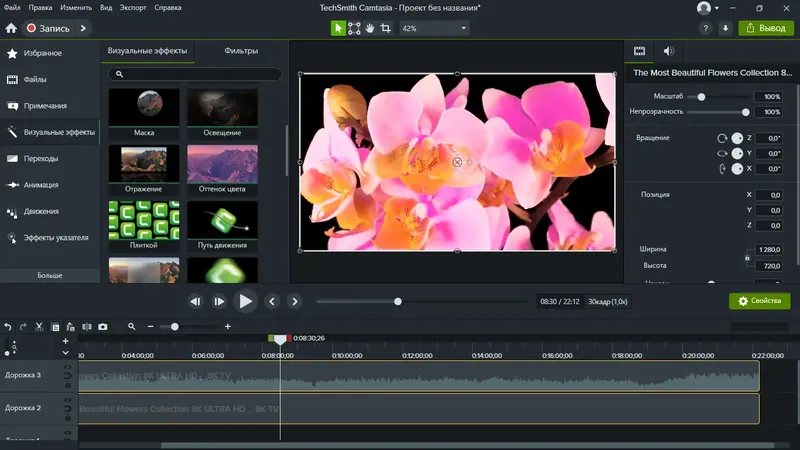Click the green Вывод export button
Viewport: 800px width, 450px height.
(x=765, y=28)
